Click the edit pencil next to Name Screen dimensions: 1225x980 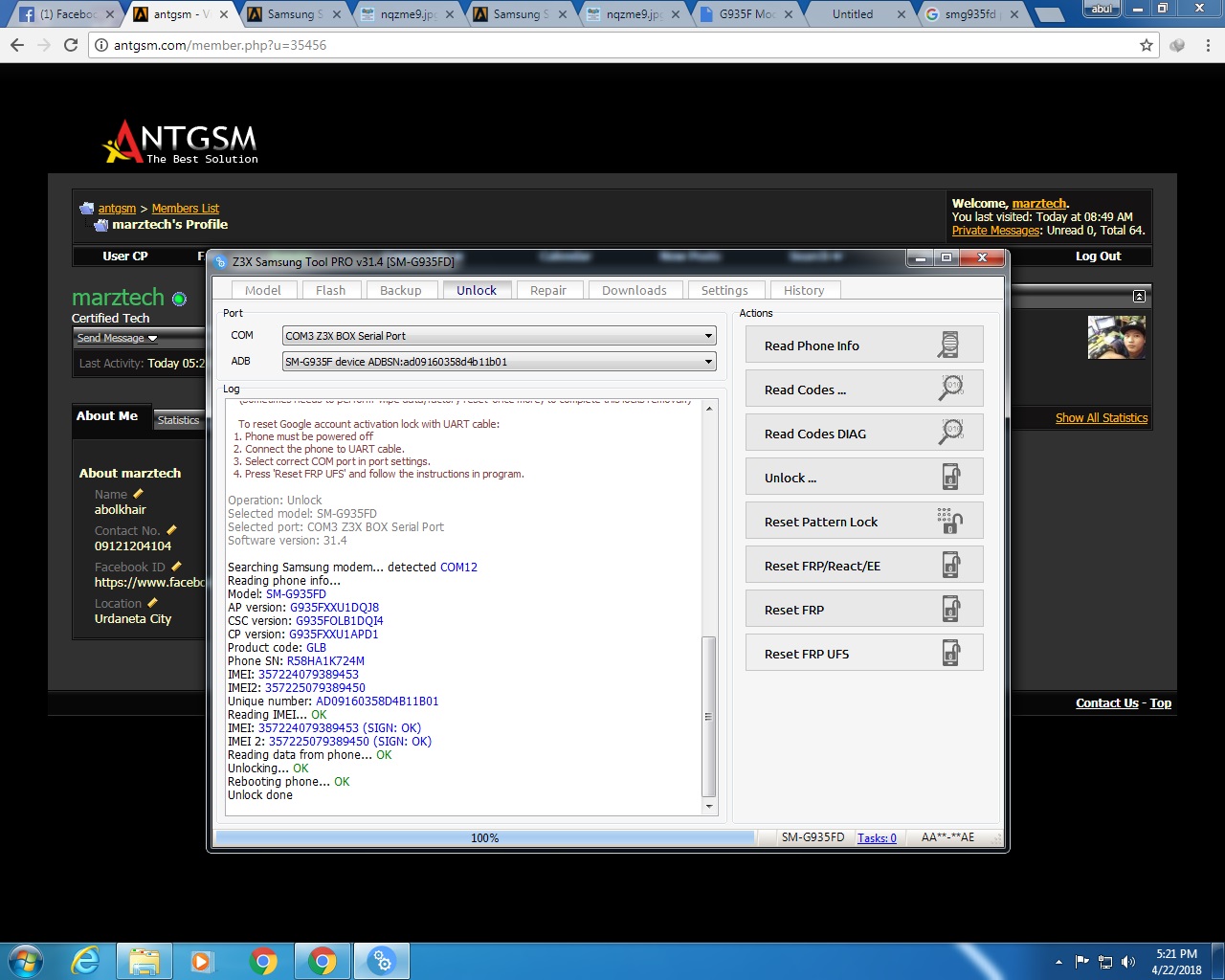point(138,494)
